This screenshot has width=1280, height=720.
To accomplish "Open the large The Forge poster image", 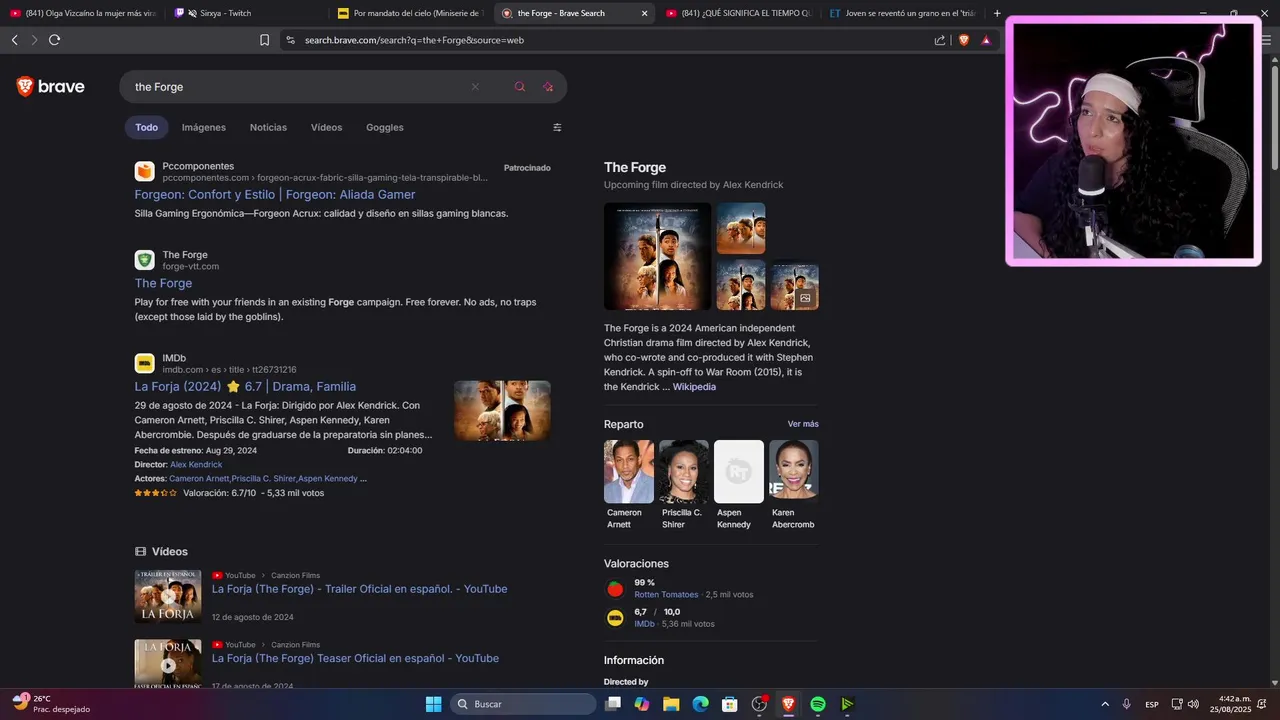I will point(657,256).
